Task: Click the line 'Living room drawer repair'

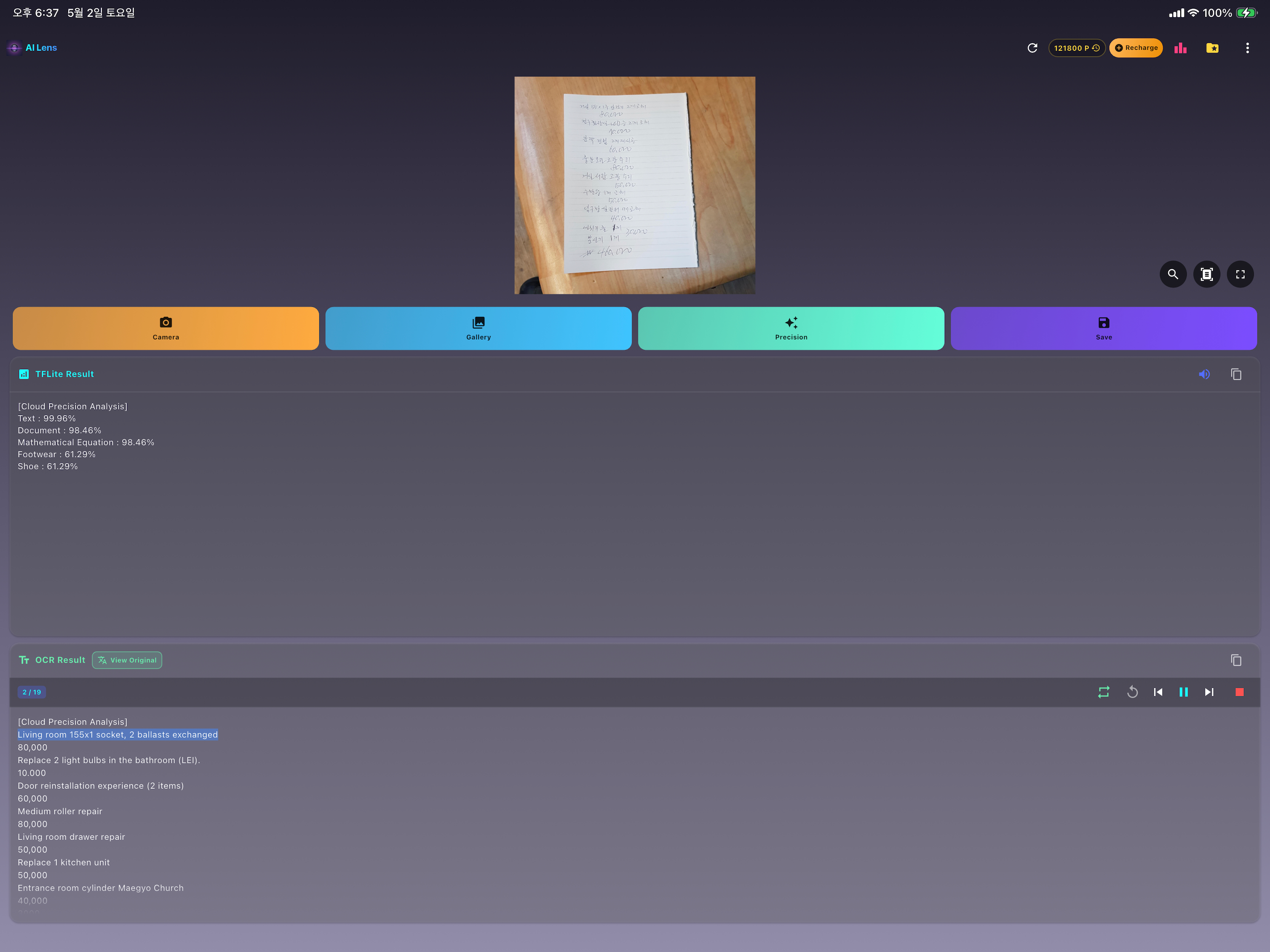Action: click(x=71, y=837)
